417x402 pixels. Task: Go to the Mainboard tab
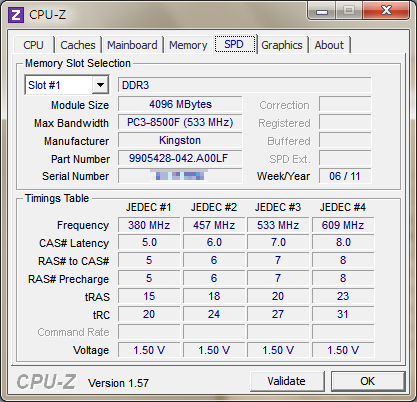[x=132, y=45]
